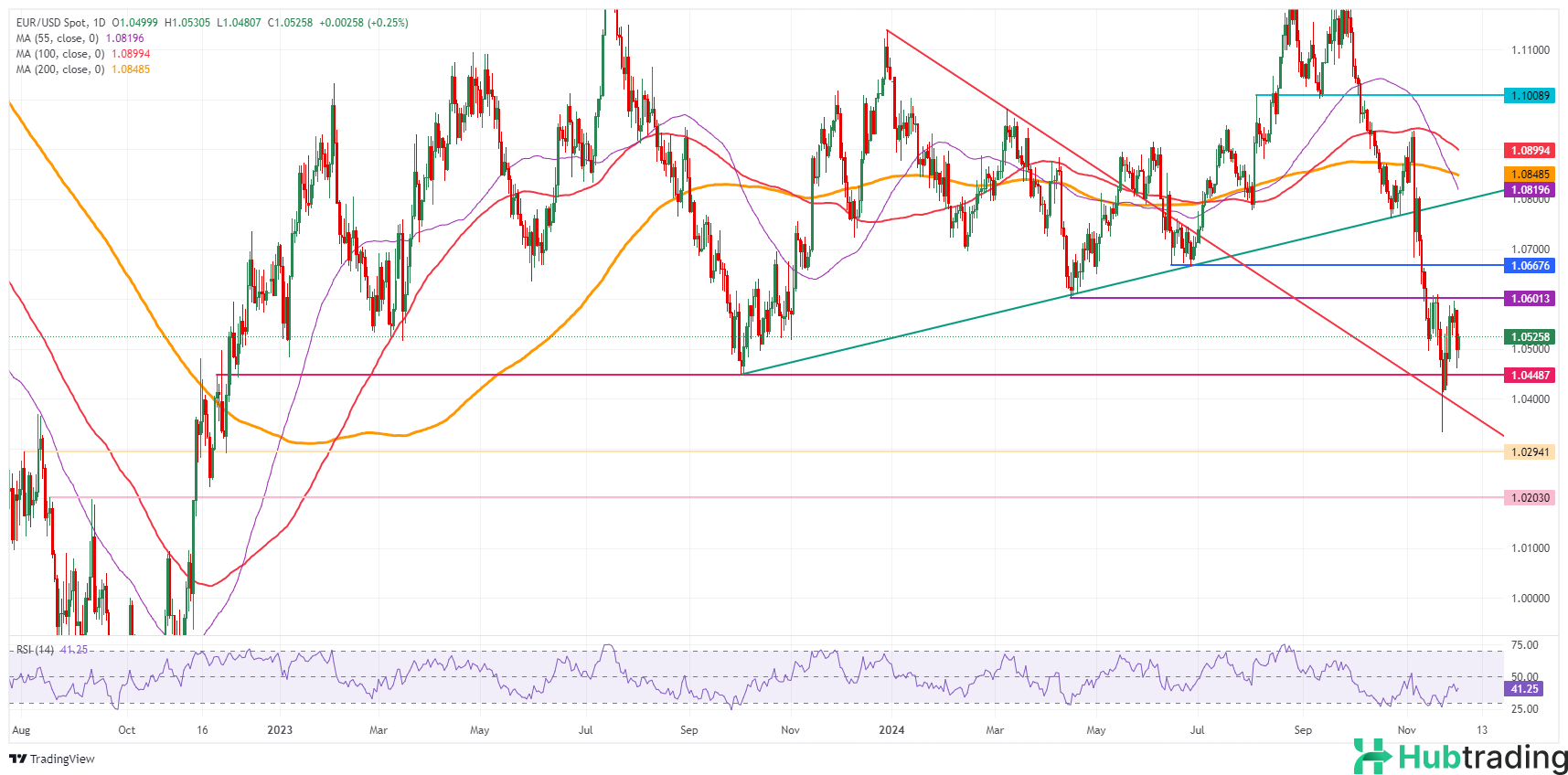Click the 1.04487 support level label
This screenshot has width=1568, height=775.
click(x=1529, y=376)
